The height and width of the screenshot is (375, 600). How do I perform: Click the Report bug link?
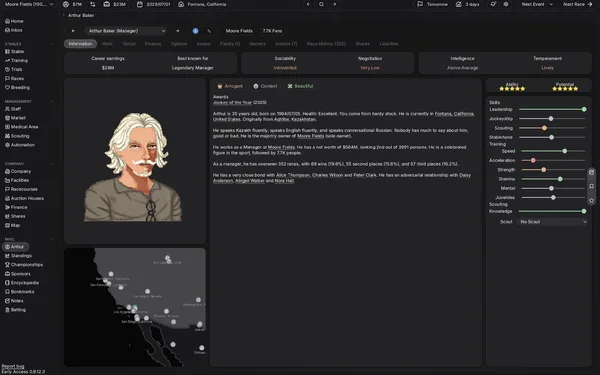pyautogui.click(x=13, y=366)
